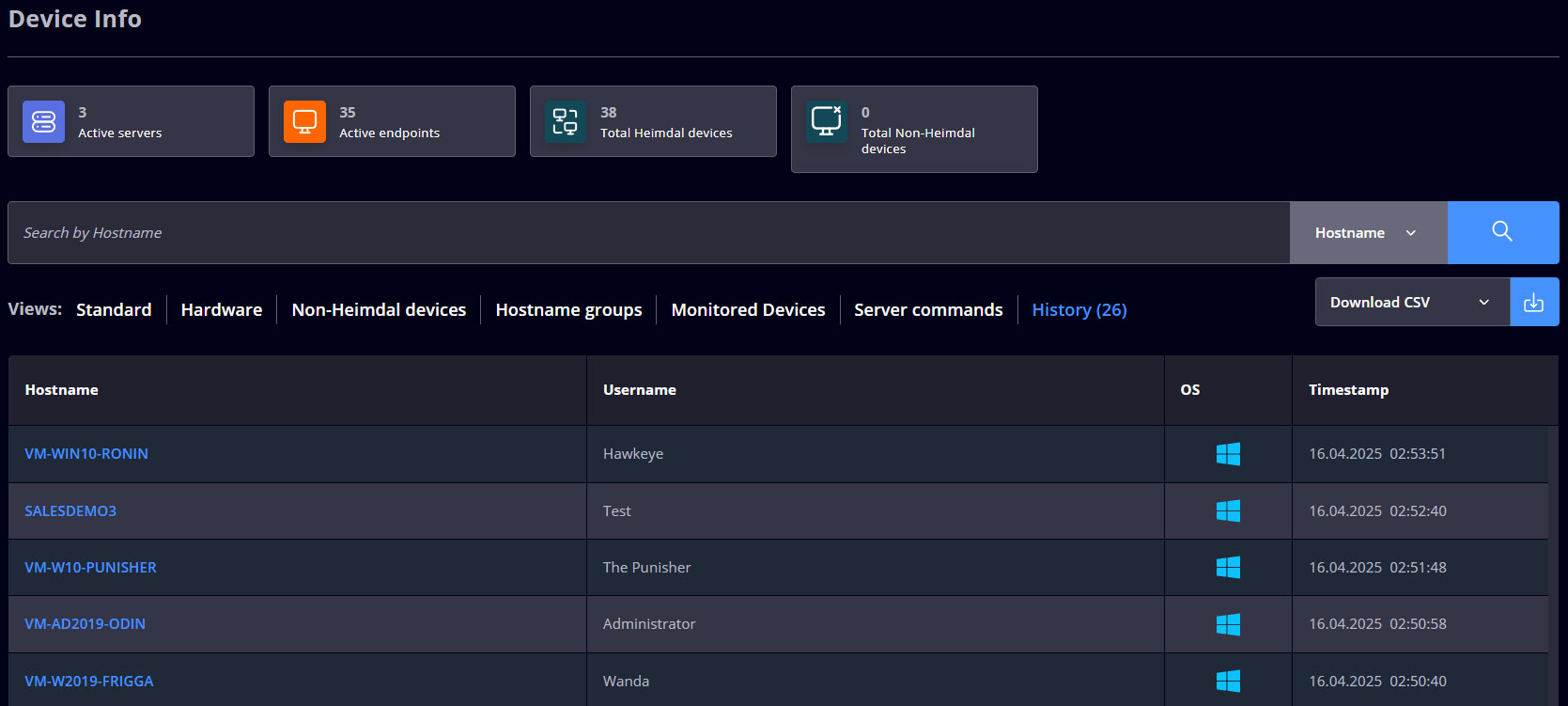Click the Total Non-Heimdal devices label
Screen dimensions: 1568x706
pos(918,140)
